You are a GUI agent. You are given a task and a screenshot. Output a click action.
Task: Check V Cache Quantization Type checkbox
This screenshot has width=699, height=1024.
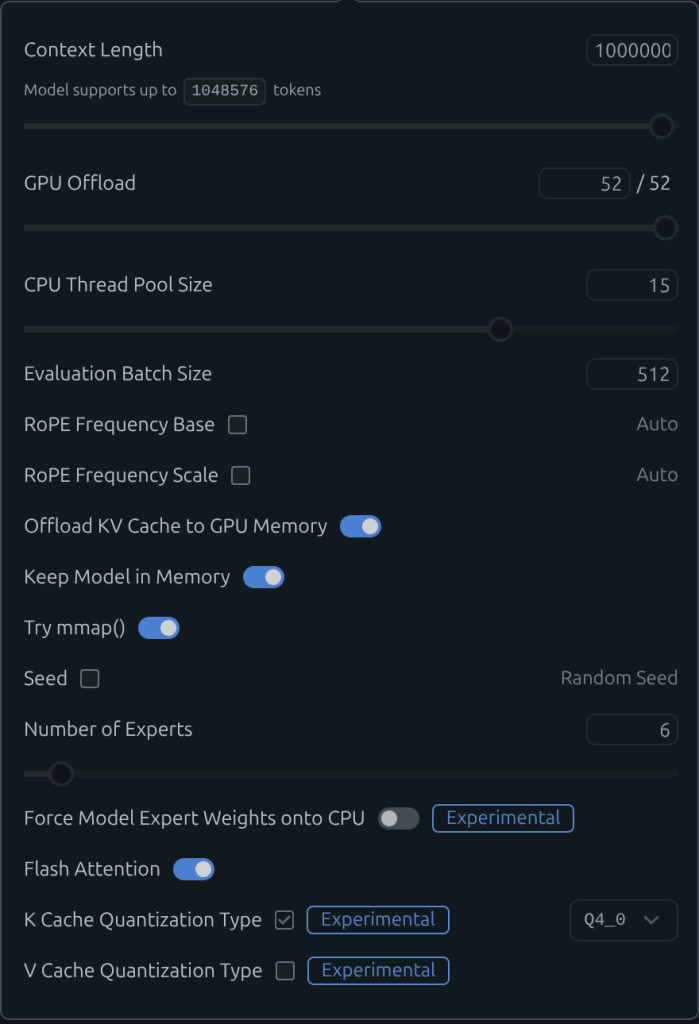pyautogui.click(x=285, y=971)
